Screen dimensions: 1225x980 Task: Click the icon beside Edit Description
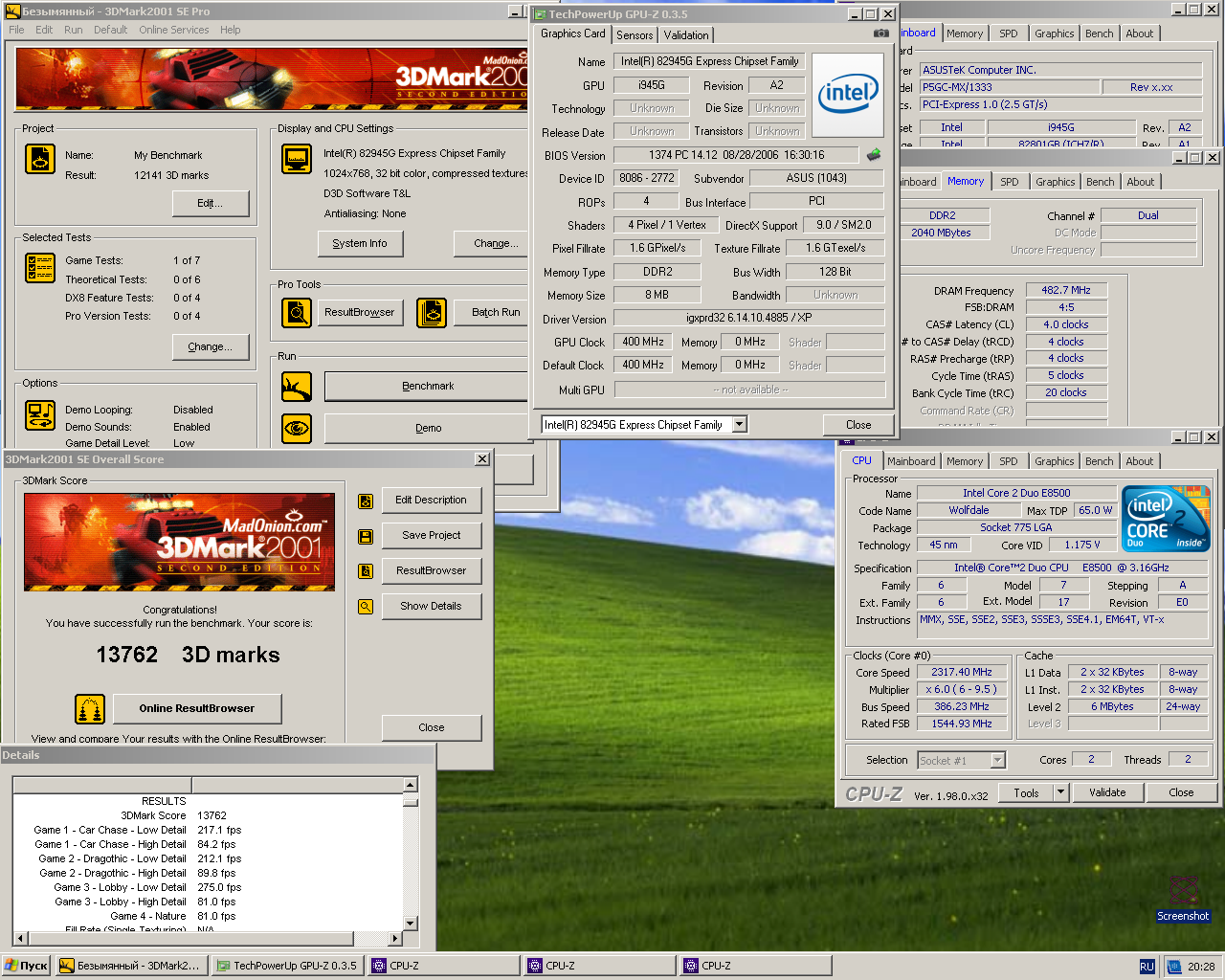[x=366, y=501]
